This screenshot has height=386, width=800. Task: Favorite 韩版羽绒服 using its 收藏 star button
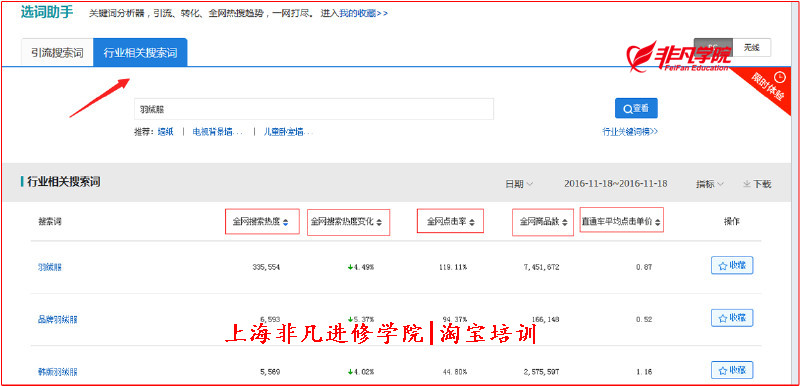tap(732, 370)
